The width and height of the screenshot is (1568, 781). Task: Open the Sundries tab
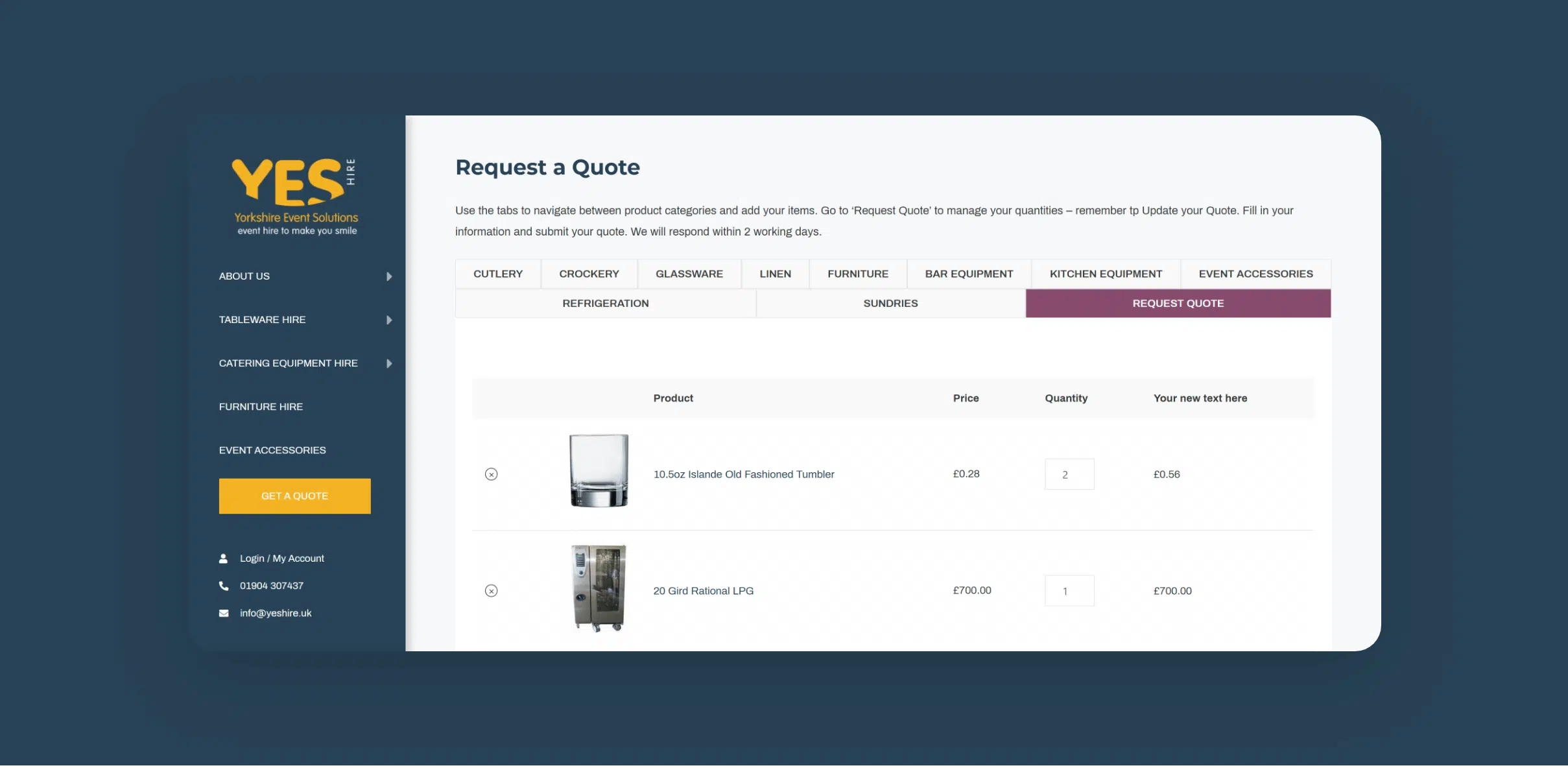pyautogui.click(x=890, y=304)
